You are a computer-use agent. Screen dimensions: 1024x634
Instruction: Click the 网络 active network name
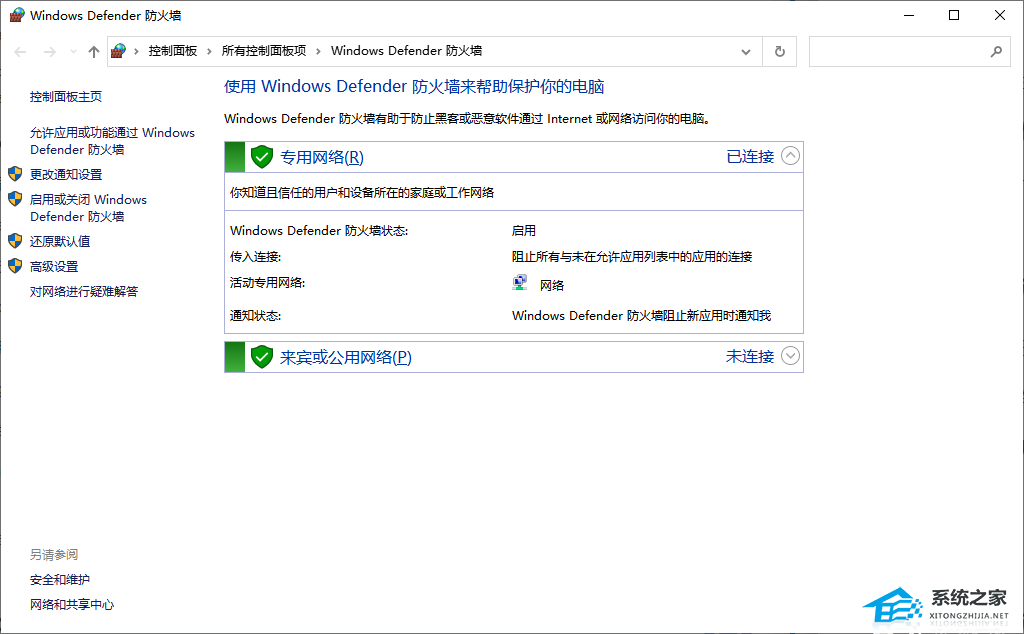tap(552, 285)
